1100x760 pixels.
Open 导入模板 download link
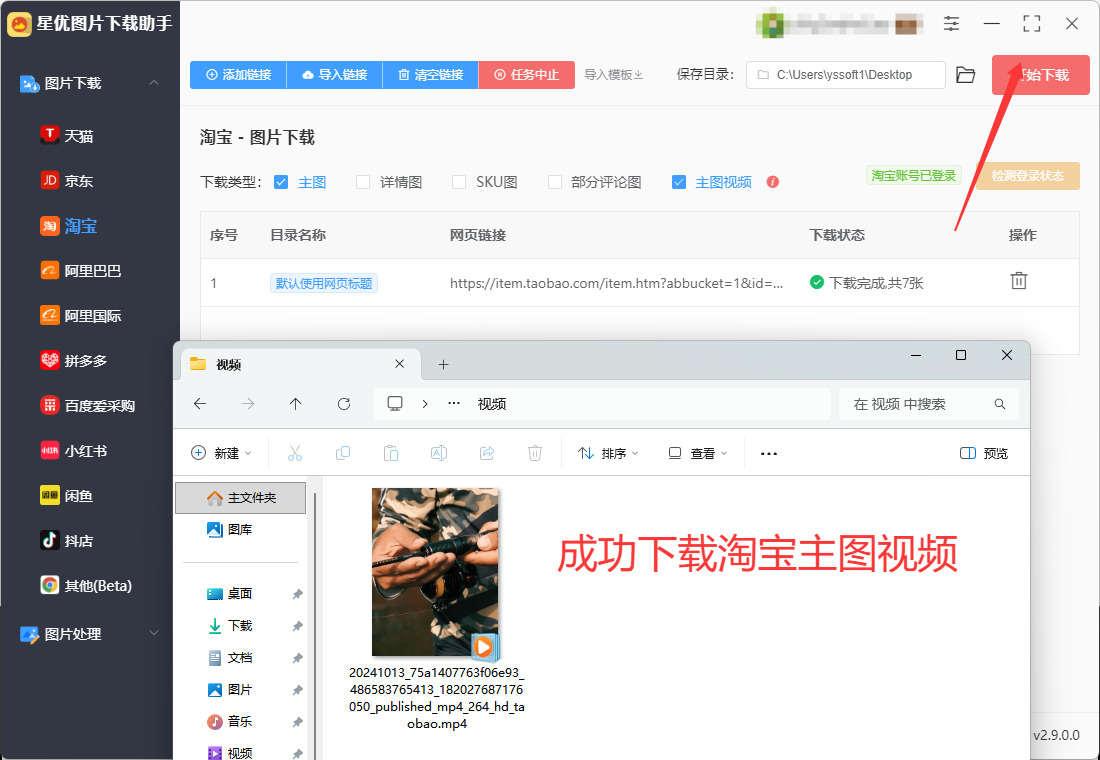[614, 74]
